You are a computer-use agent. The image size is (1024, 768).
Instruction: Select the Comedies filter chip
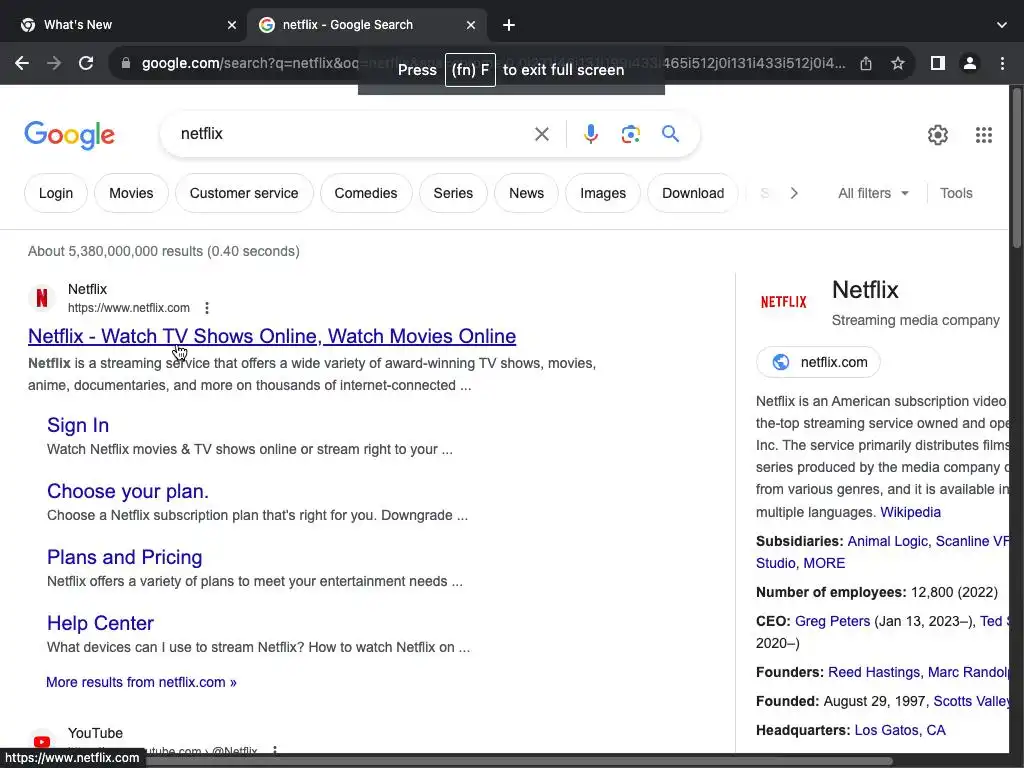pyautogui.click(x=366, y=193)
